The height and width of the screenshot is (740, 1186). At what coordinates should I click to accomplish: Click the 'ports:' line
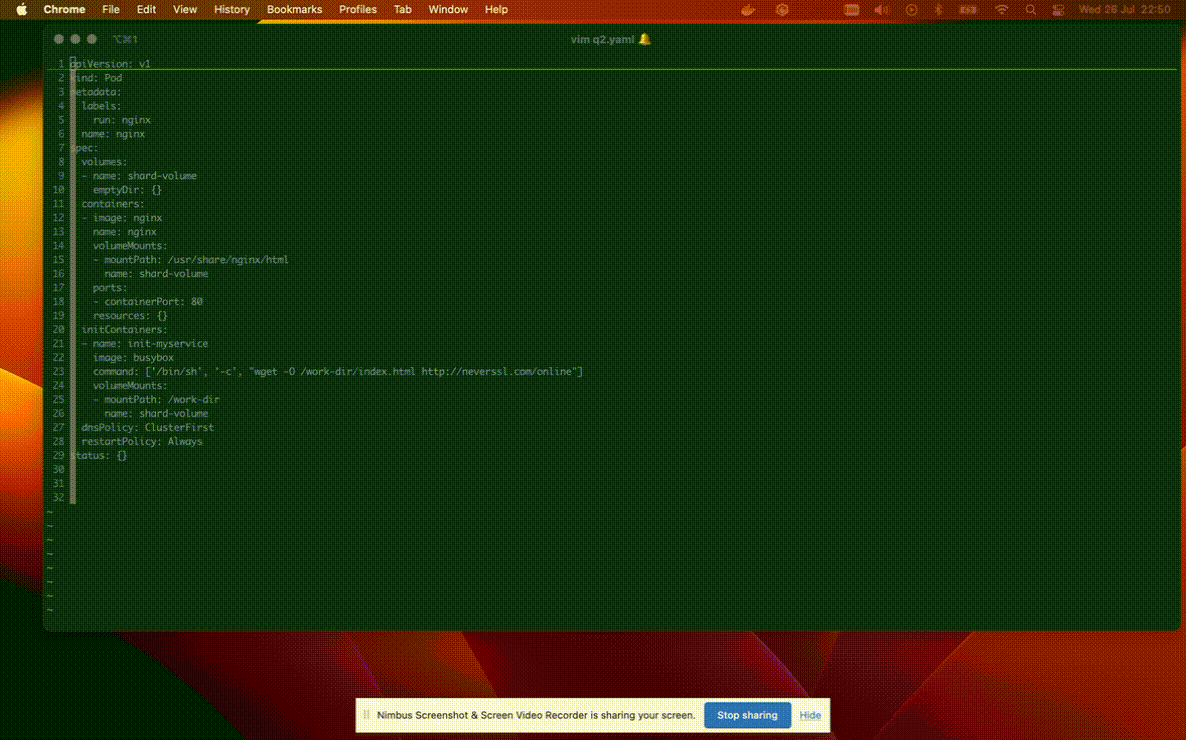110,288
